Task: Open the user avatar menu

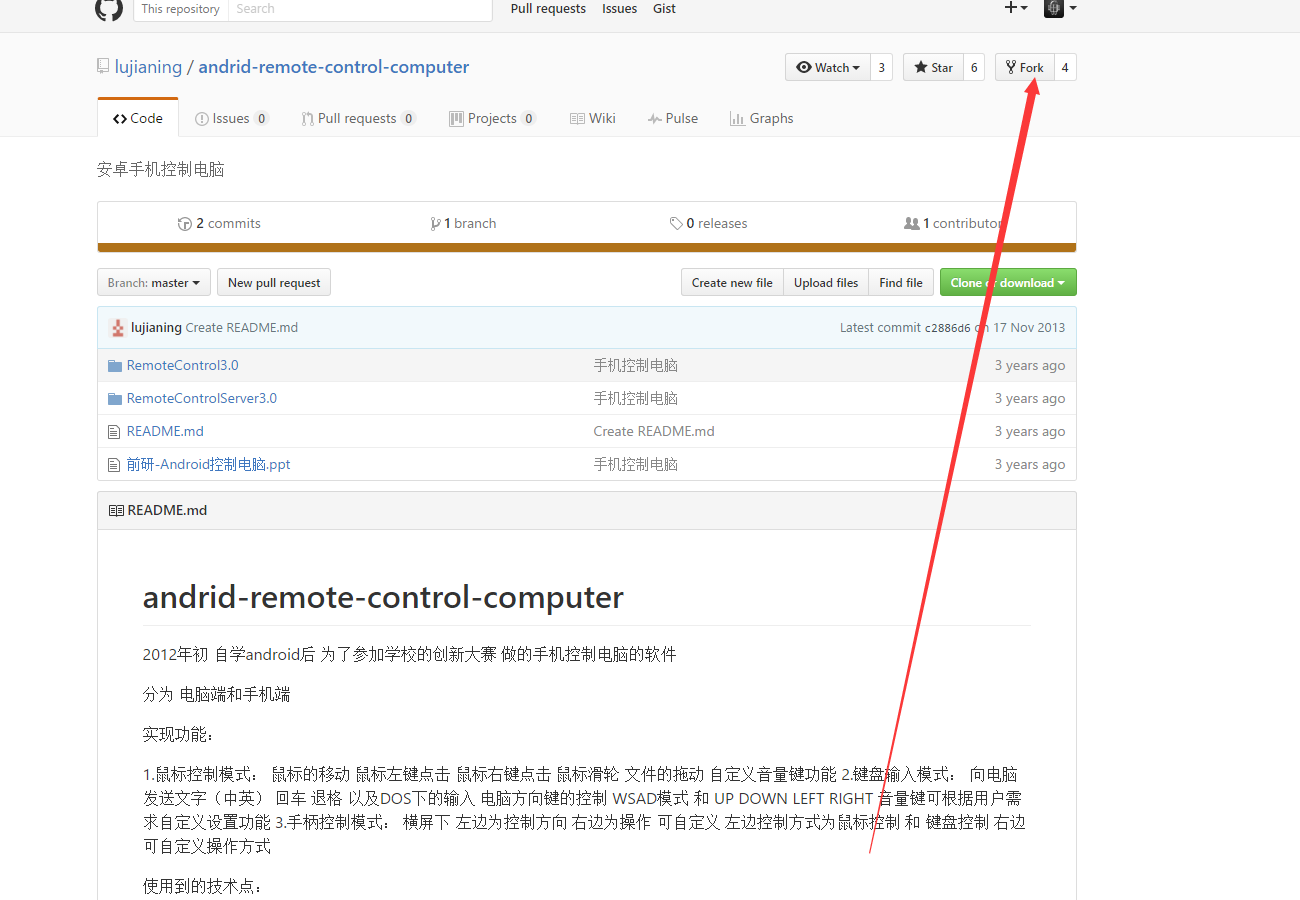Action: pos(1060,8)
